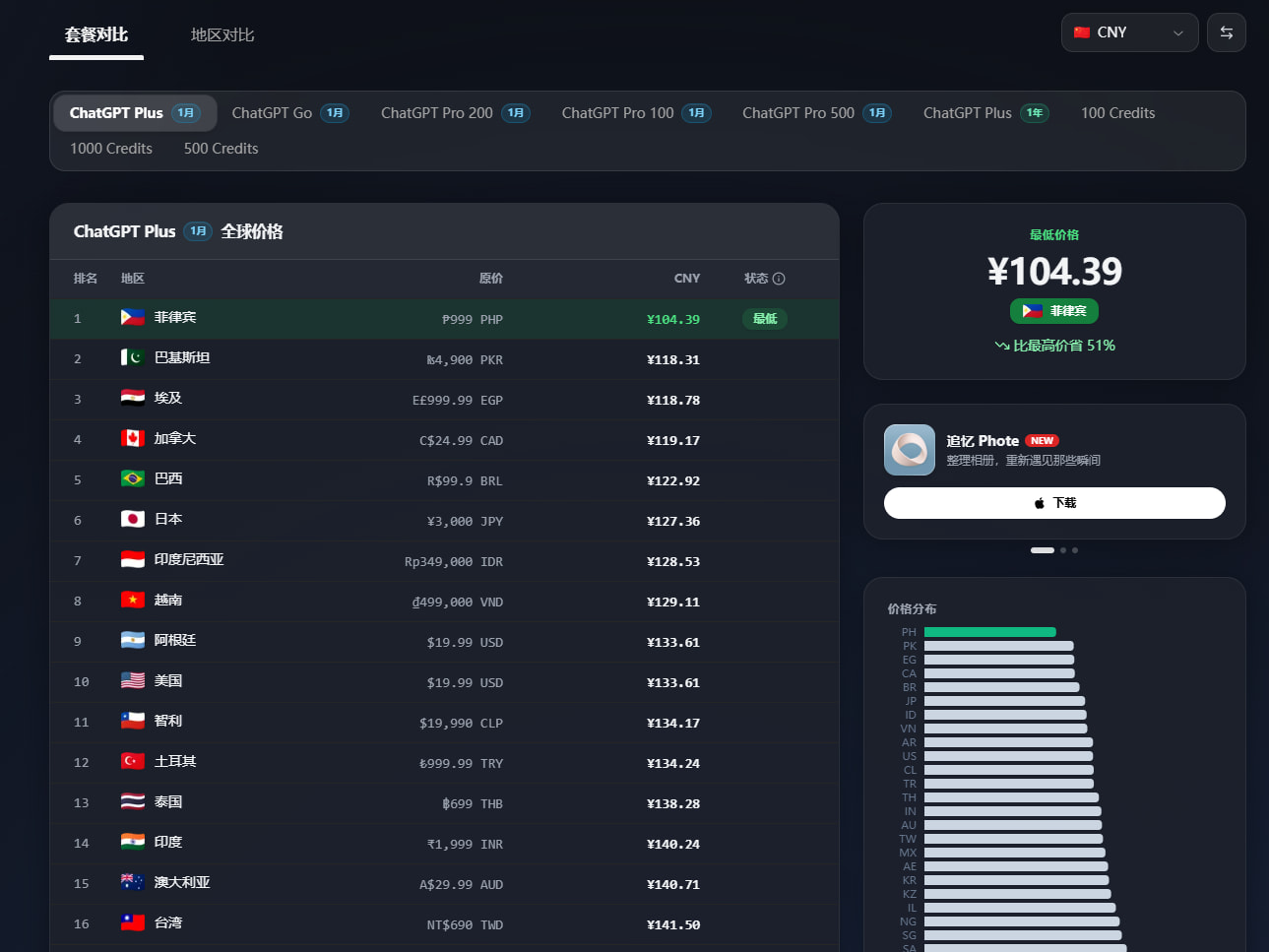Pick the ChatGPT Plus yearly plan
1269x952 pixels.
pyautogui.click(x=986, y=113)
